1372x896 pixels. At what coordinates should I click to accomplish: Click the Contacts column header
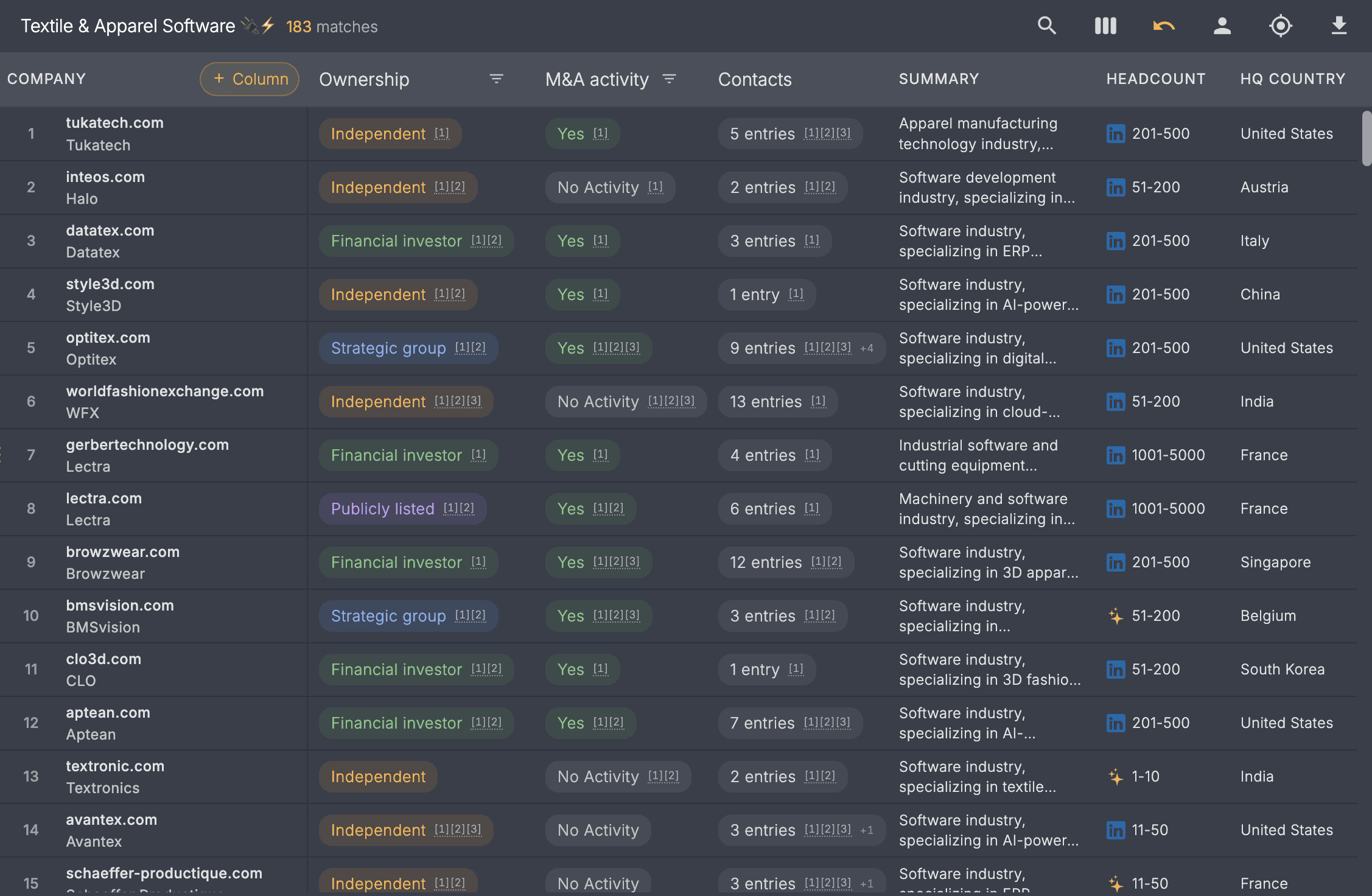755,79
